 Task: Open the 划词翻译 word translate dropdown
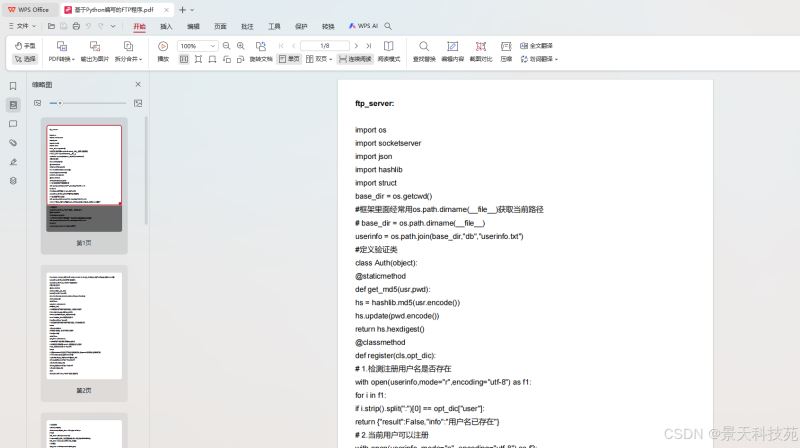pyautogui.click(x=539, y=59)
